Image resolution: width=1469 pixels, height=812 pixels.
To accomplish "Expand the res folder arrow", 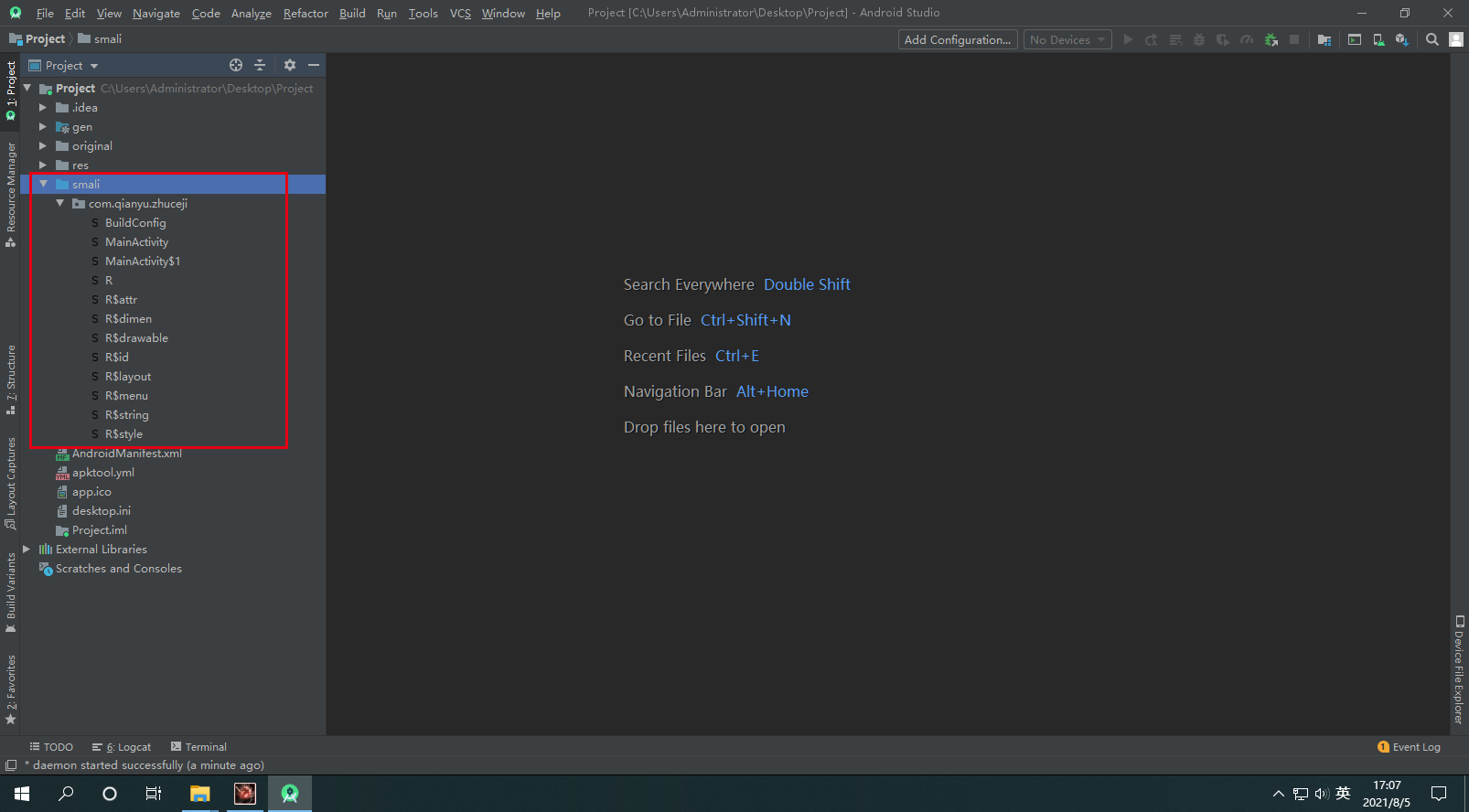I will click(x=43, y=165).
